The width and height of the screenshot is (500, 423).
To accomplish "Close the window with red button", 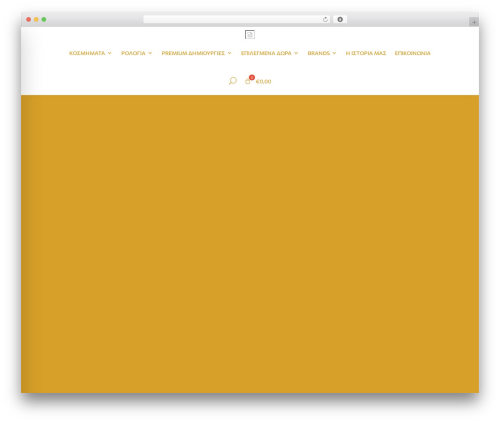I will click(x=29, y=20).
